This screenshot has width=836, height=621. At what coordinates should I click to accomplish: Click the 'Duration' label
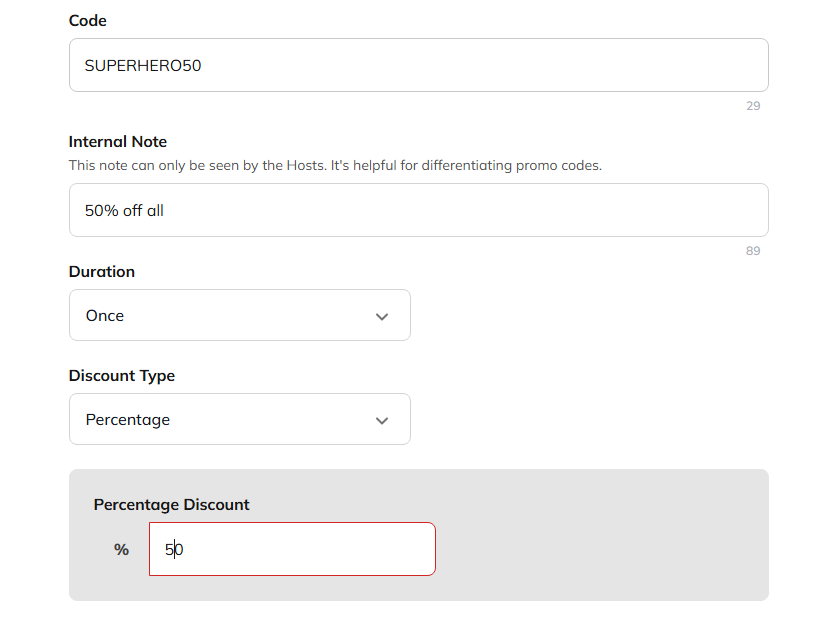[102, 272]
